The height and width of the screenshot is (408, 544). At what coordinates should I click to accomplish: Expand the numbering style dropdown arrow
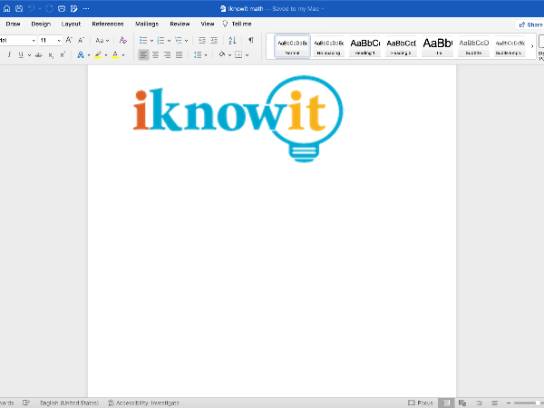point(169,41)
